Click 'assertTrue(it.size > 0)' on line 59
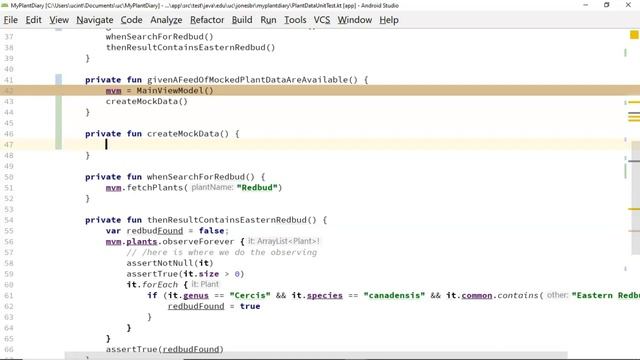The width and height of the screenshot is (640, 360). point(185,274)
